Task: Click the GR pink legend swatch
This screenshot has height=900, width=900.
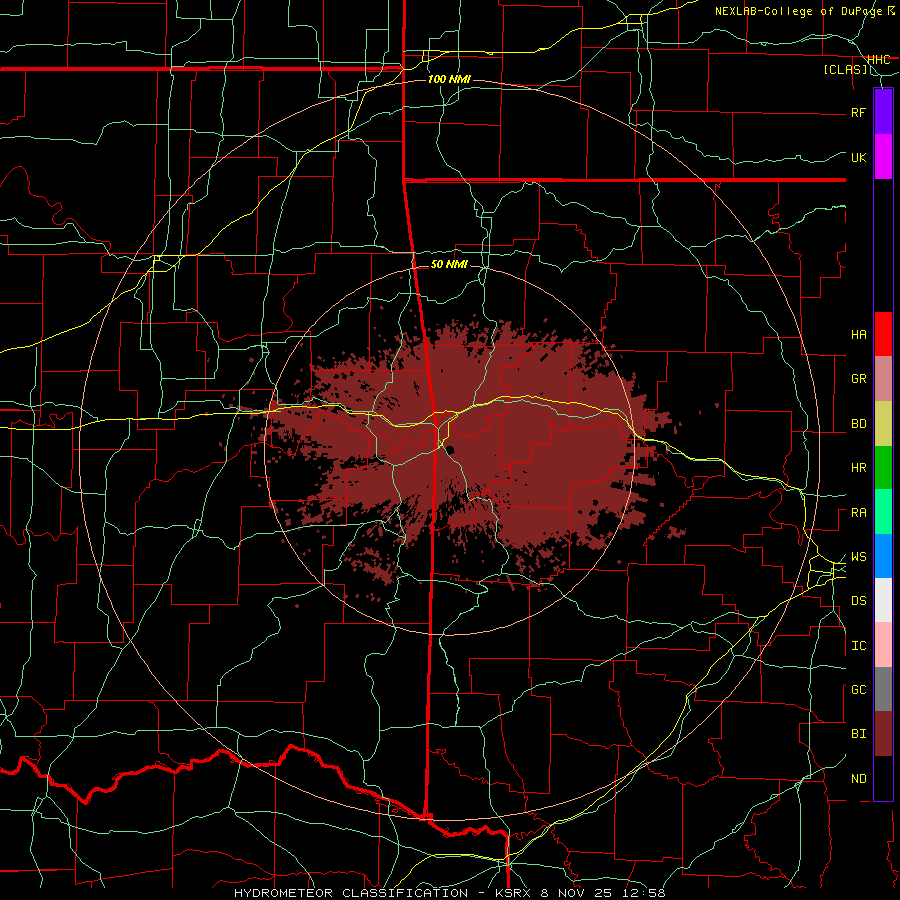Action: [883, 379]
